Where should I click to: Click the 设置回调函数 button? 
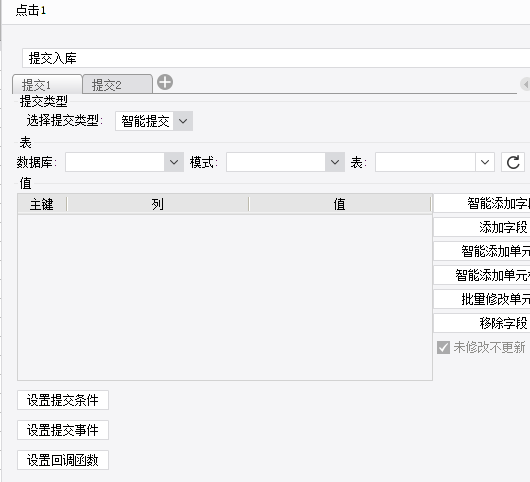[x=63, y=460]
